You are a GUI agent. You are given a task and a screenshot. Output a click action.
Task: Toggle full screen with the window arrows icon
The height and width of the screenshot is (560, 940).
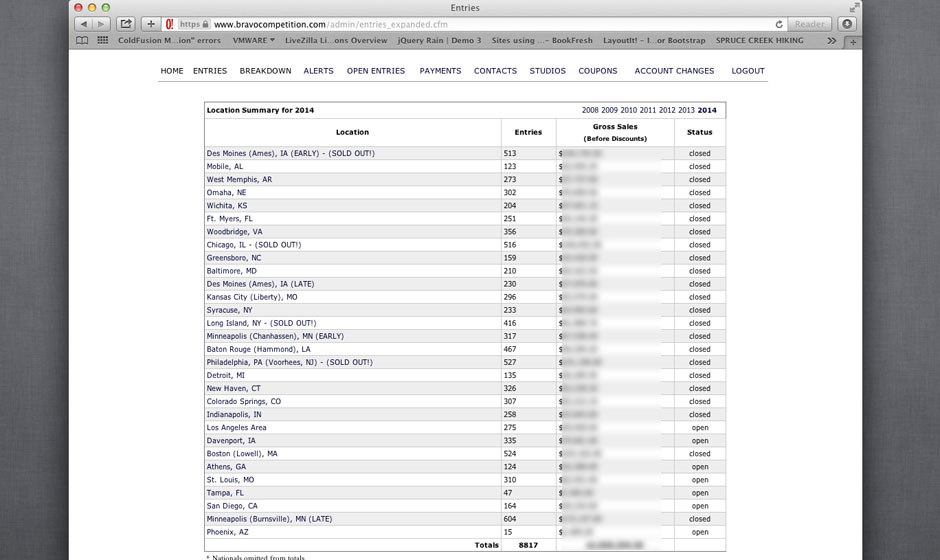[854, 7]
